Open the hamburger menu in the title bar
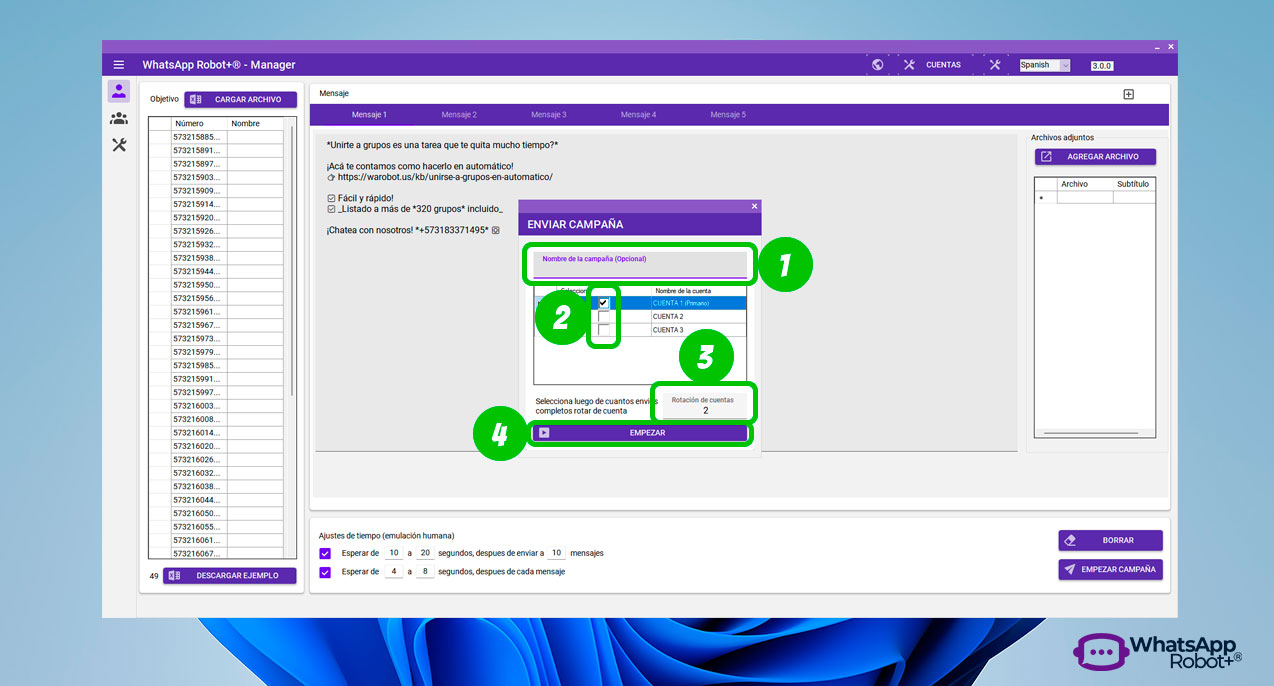 point(119,65)
